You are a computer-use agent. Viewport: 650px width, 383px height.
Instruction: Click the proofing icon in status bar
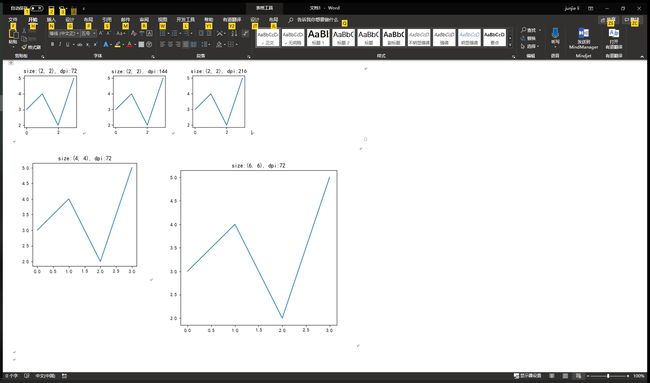[27, 376]
